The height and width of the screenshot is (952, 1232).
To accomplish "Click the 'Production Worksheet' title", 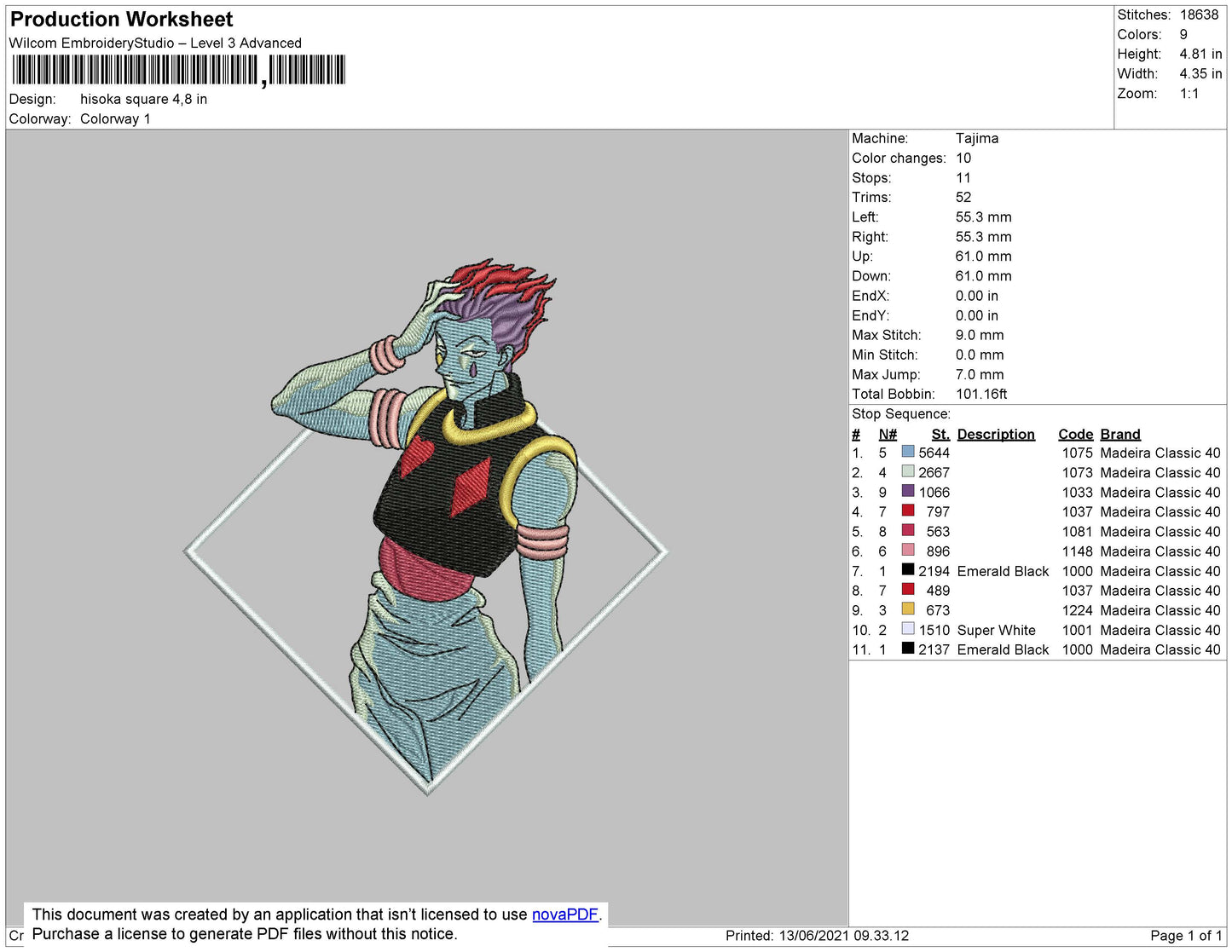I will 121,20.
